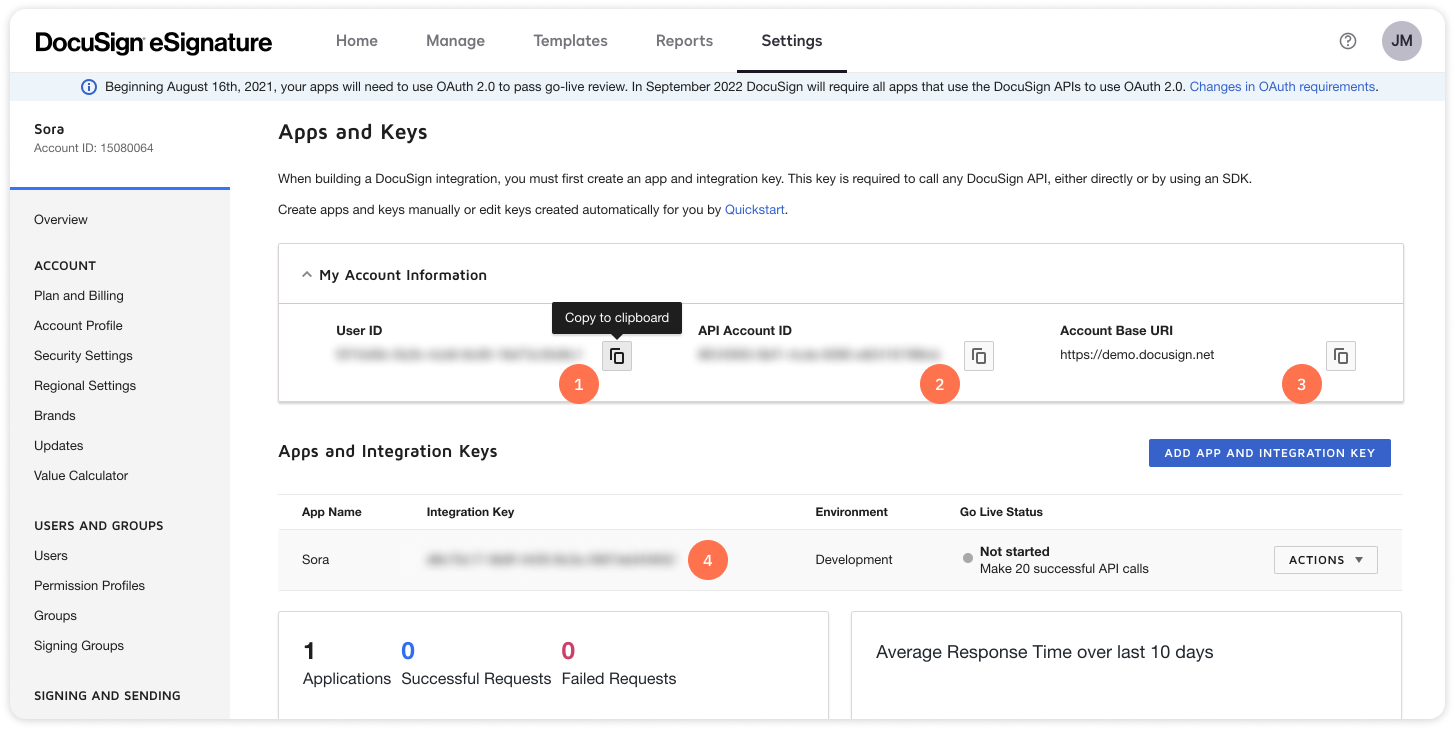Open the Templates tab

point(570,41)
